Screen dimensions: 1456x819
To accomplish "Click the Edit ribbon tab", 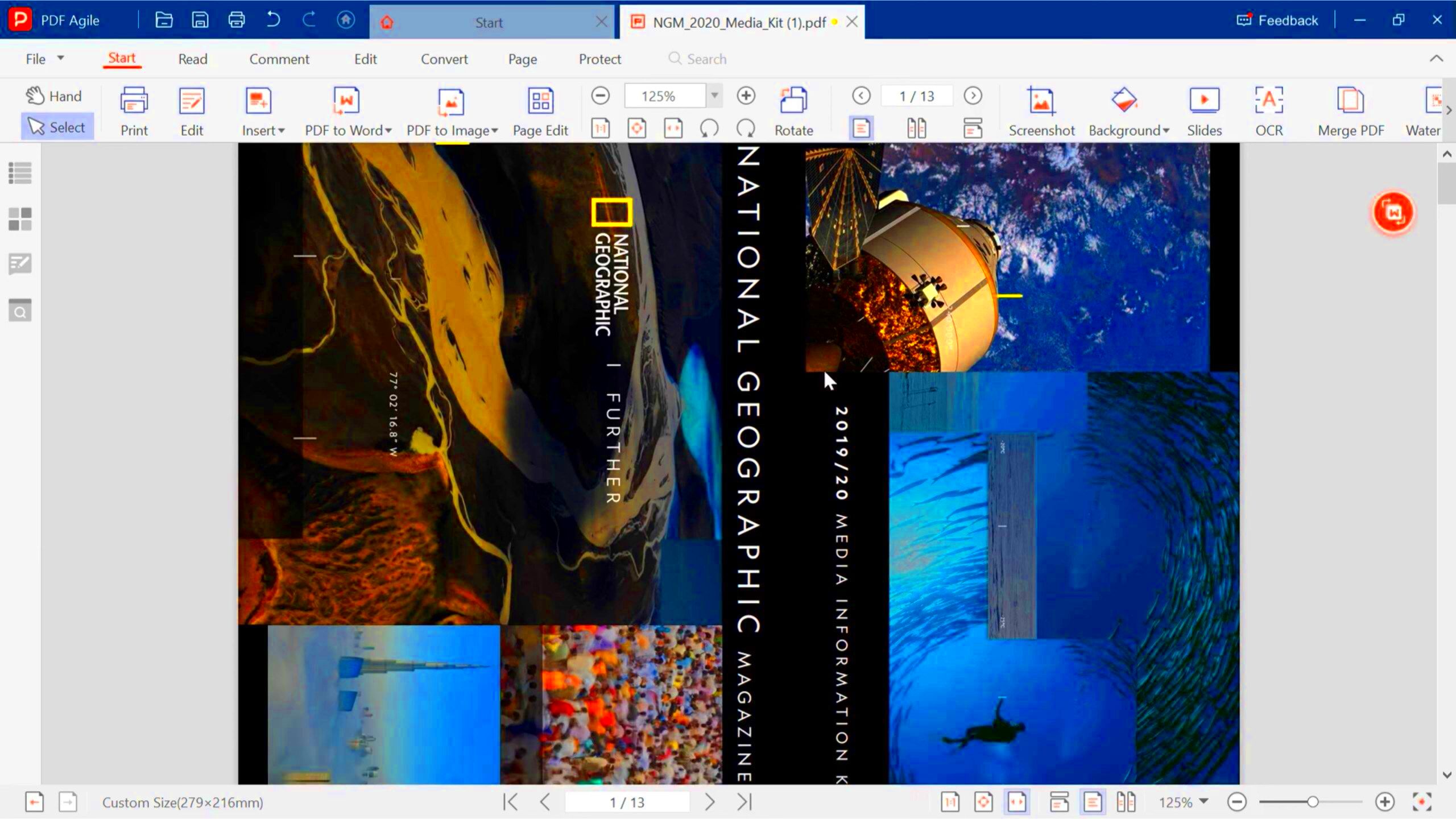I will tap(365, 59).
